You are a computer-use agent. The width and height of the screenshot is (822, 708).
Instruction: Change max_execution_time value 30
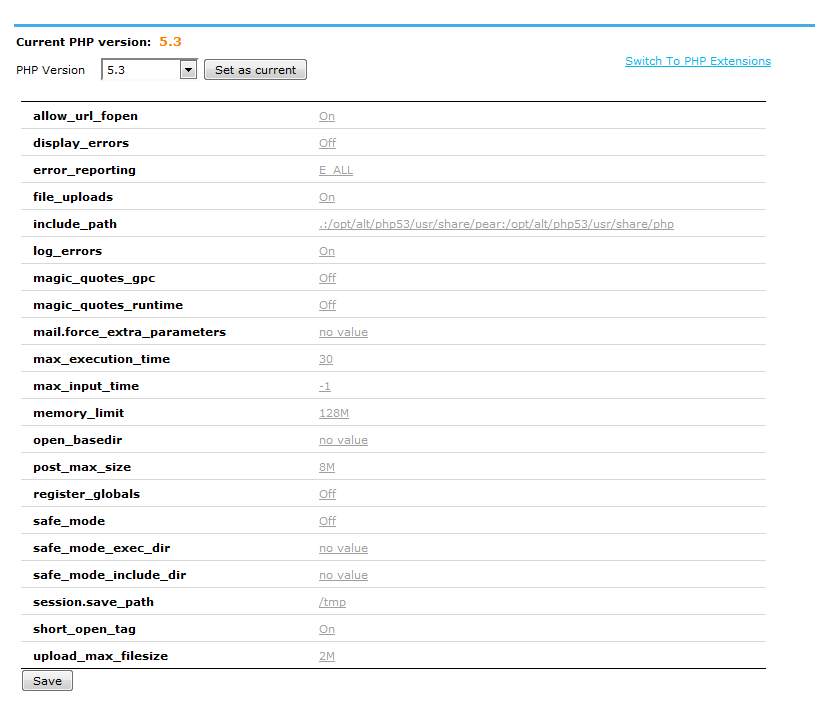point(326,359)
